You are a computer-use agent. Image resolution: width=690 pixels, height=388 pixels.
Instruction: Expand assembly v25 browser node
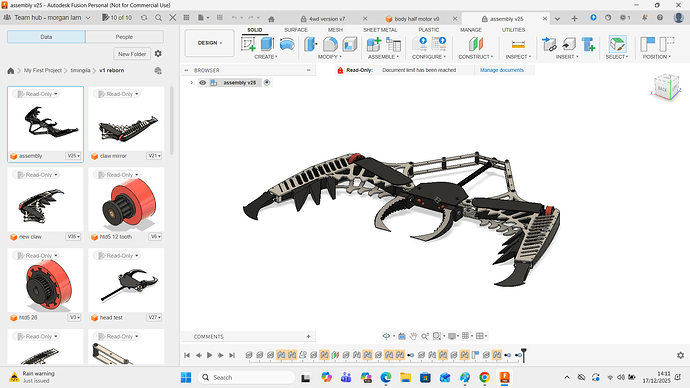[191, 83]
